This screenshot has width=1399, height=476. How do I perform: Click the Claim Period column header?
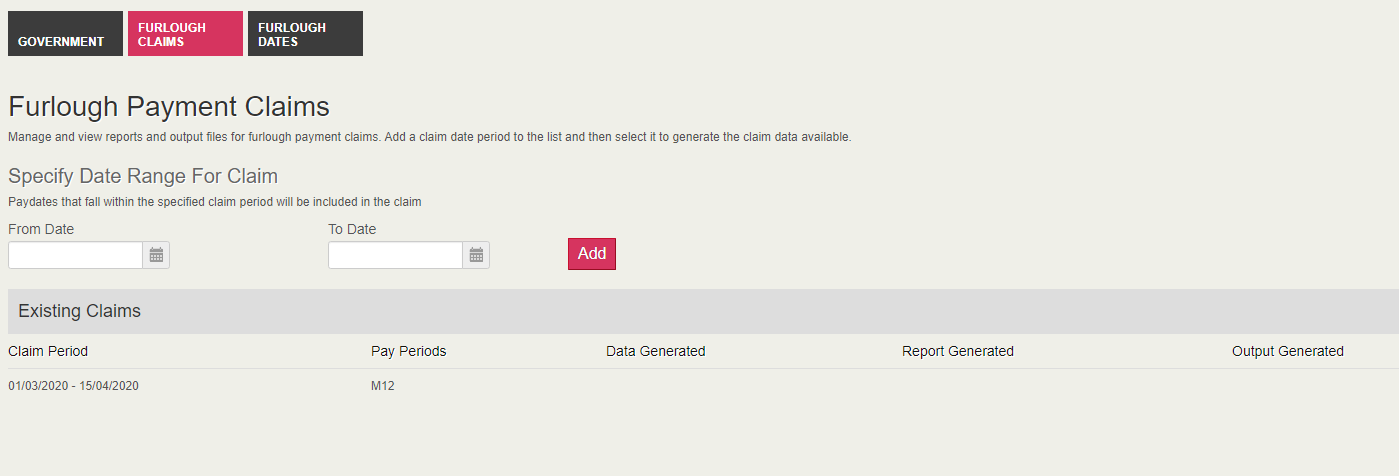click(x=48, y=351)
